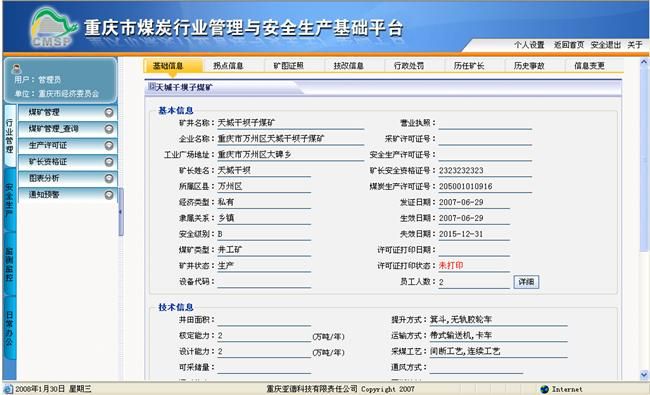Click 井田面积 field
This screenshot has height=395, width=650.
coord(264,320)
